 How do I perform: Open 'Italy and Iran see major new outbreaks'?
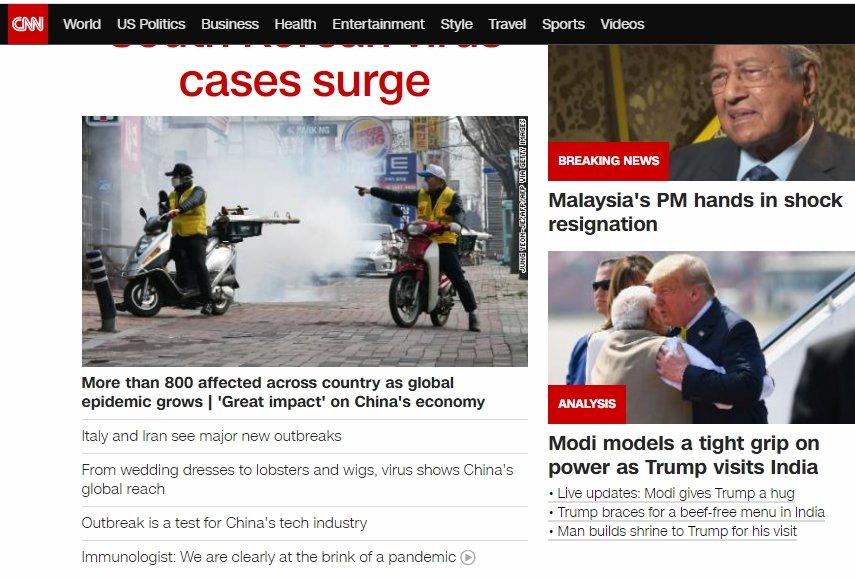(212, 436)
